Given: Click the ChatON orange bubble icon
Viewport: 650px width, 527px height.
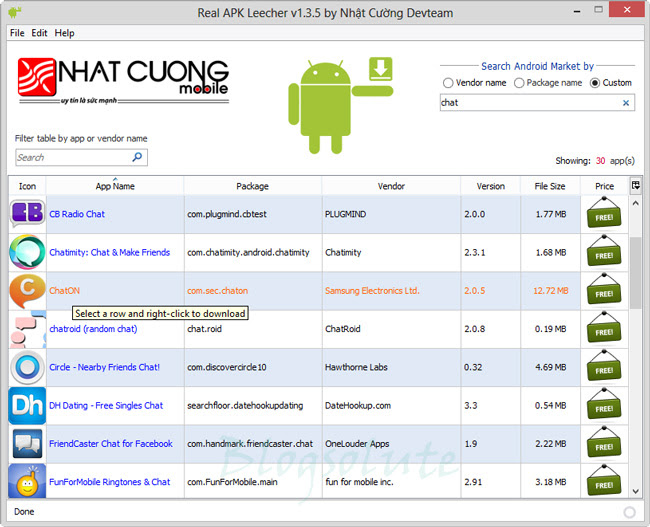Looking at the screenshot, I should pos(27,291).
